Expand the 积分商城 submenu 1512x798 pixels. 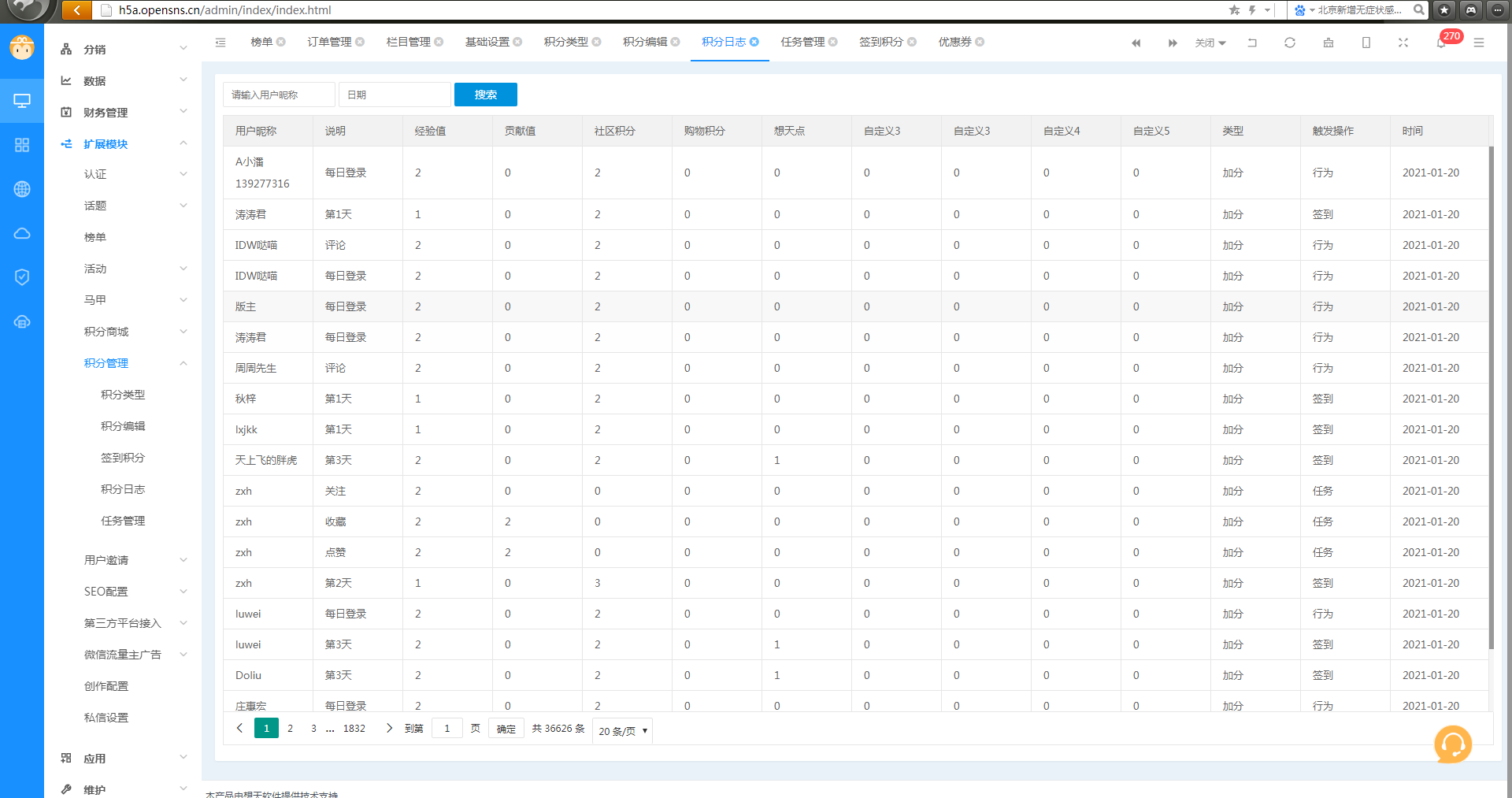click(x=124, y=332)
